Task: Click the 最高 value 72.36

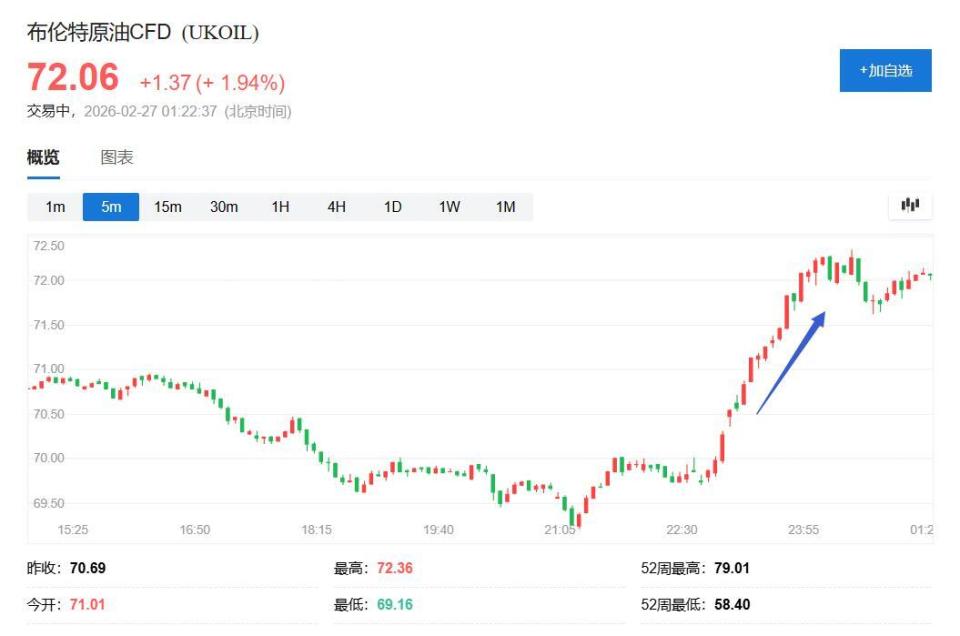Action: pyautogui.click(x=395, y=568)
